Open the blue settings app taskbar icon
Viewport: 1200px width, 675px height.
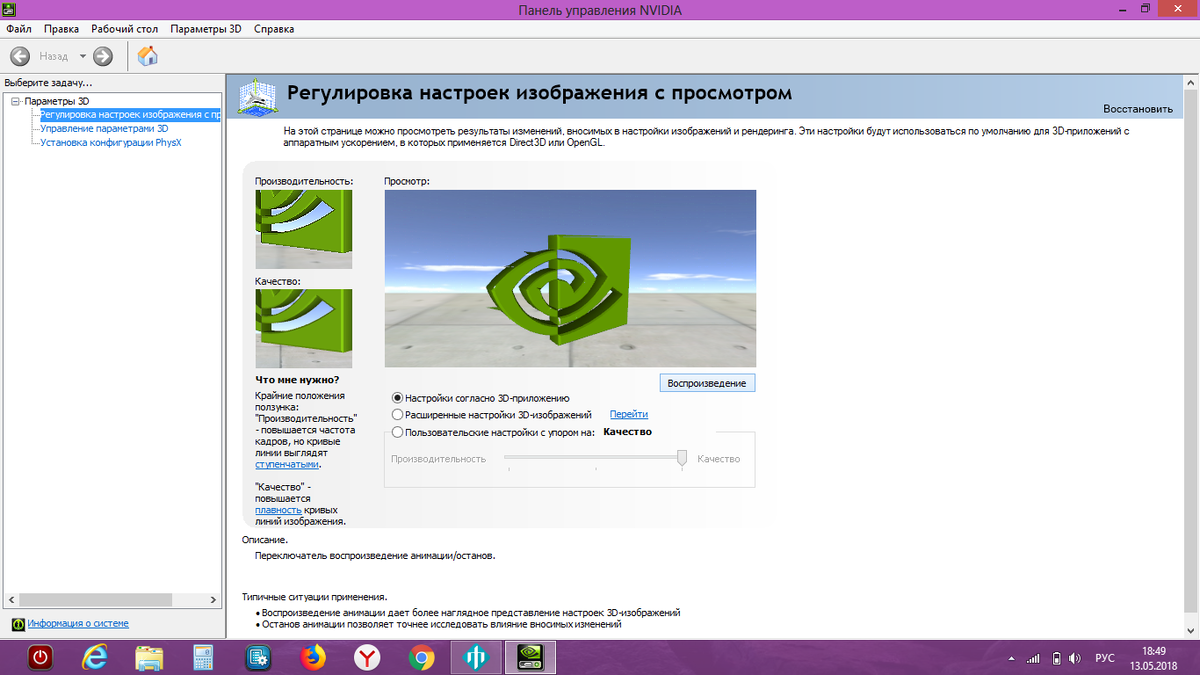point(258,657)
